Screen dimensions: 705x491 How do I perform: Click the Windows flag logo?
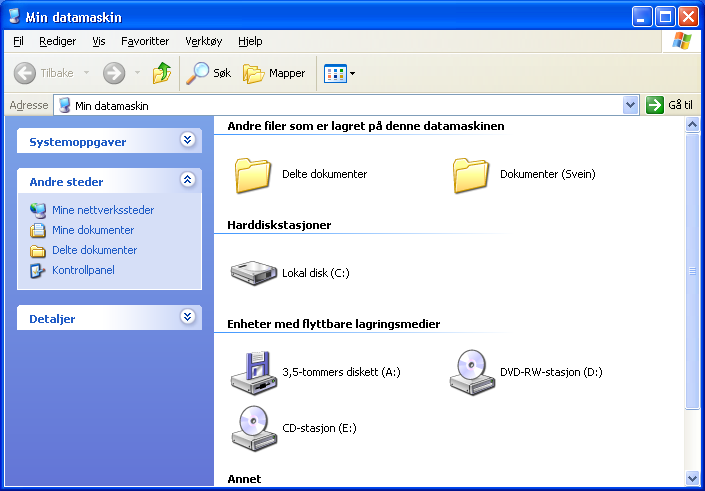[x=683, y=41]
